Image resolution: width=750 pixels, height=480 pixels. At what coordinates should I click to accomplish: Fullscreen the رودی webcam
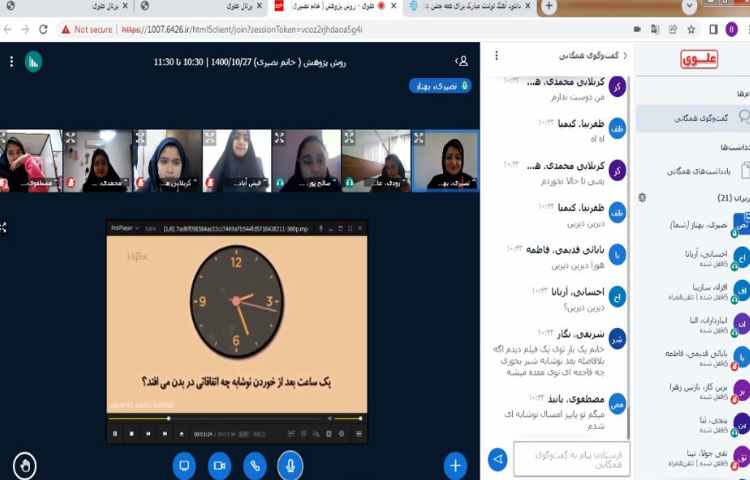[349, 138]
